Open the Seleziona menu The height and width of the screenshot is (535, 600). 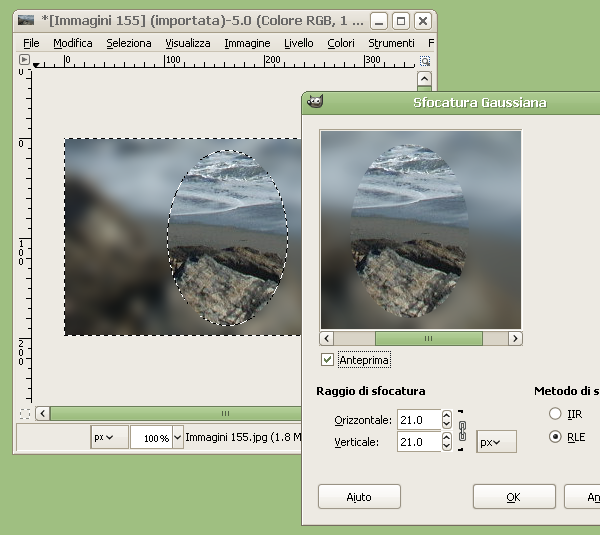129,43
